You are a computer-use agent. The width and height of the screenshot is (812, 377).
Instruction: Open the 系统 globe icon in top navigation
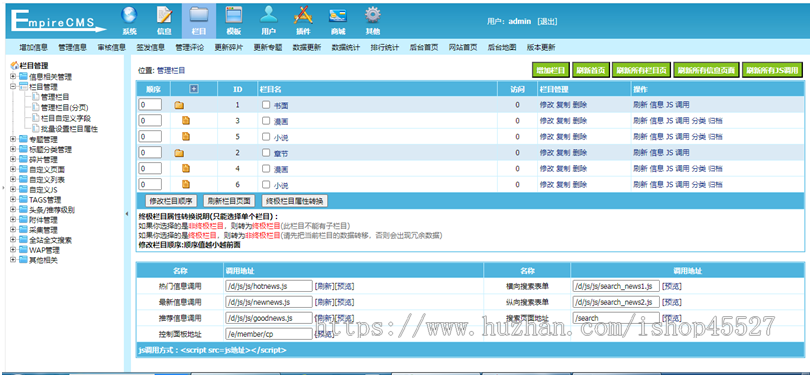tap(129, 14)
